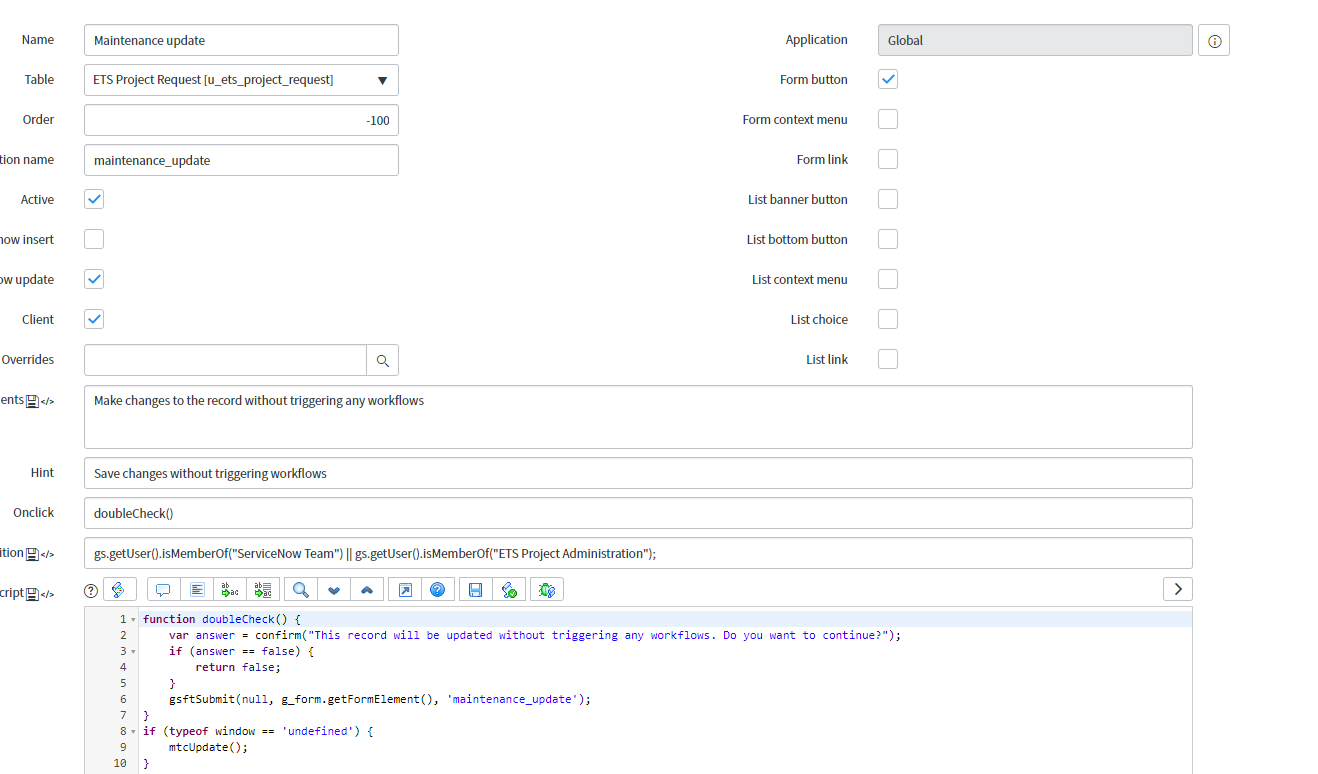1318x774 pixels.
Task: Click the script save floppy icon
Action: pos(475,590)
